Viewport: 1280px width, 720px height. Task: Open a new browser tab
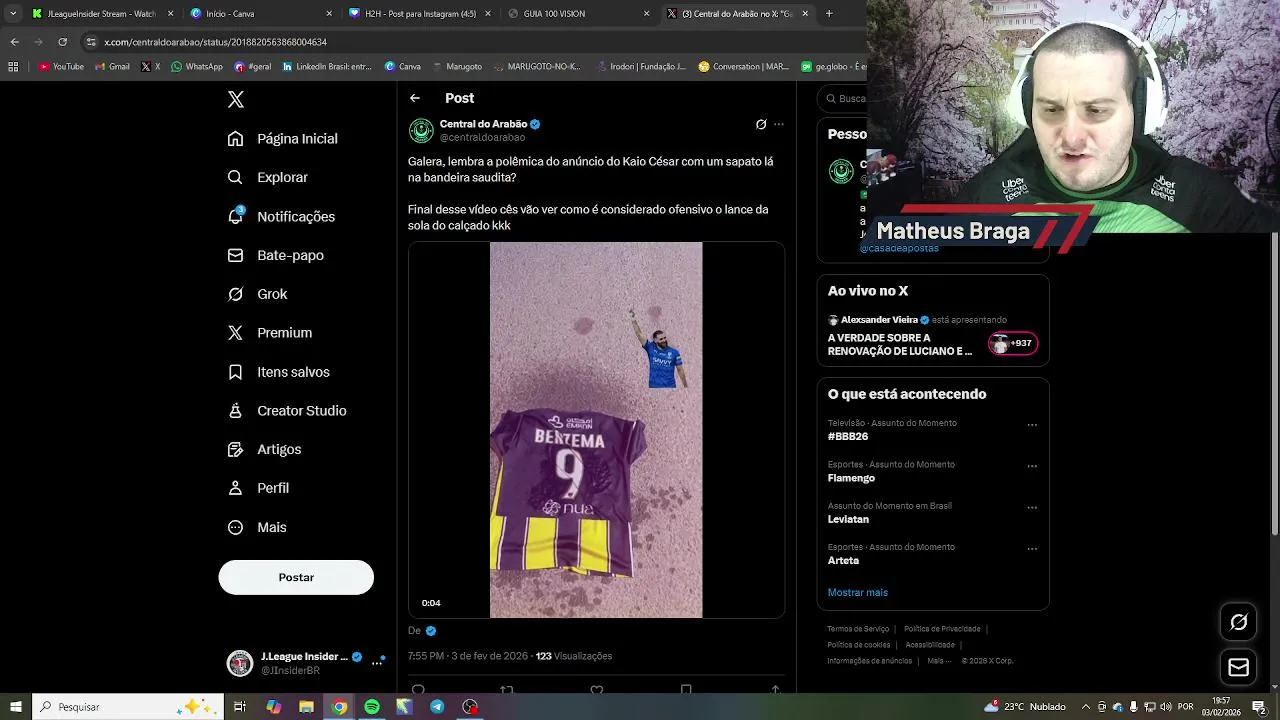pyautogui.click(x=829, y=14)
